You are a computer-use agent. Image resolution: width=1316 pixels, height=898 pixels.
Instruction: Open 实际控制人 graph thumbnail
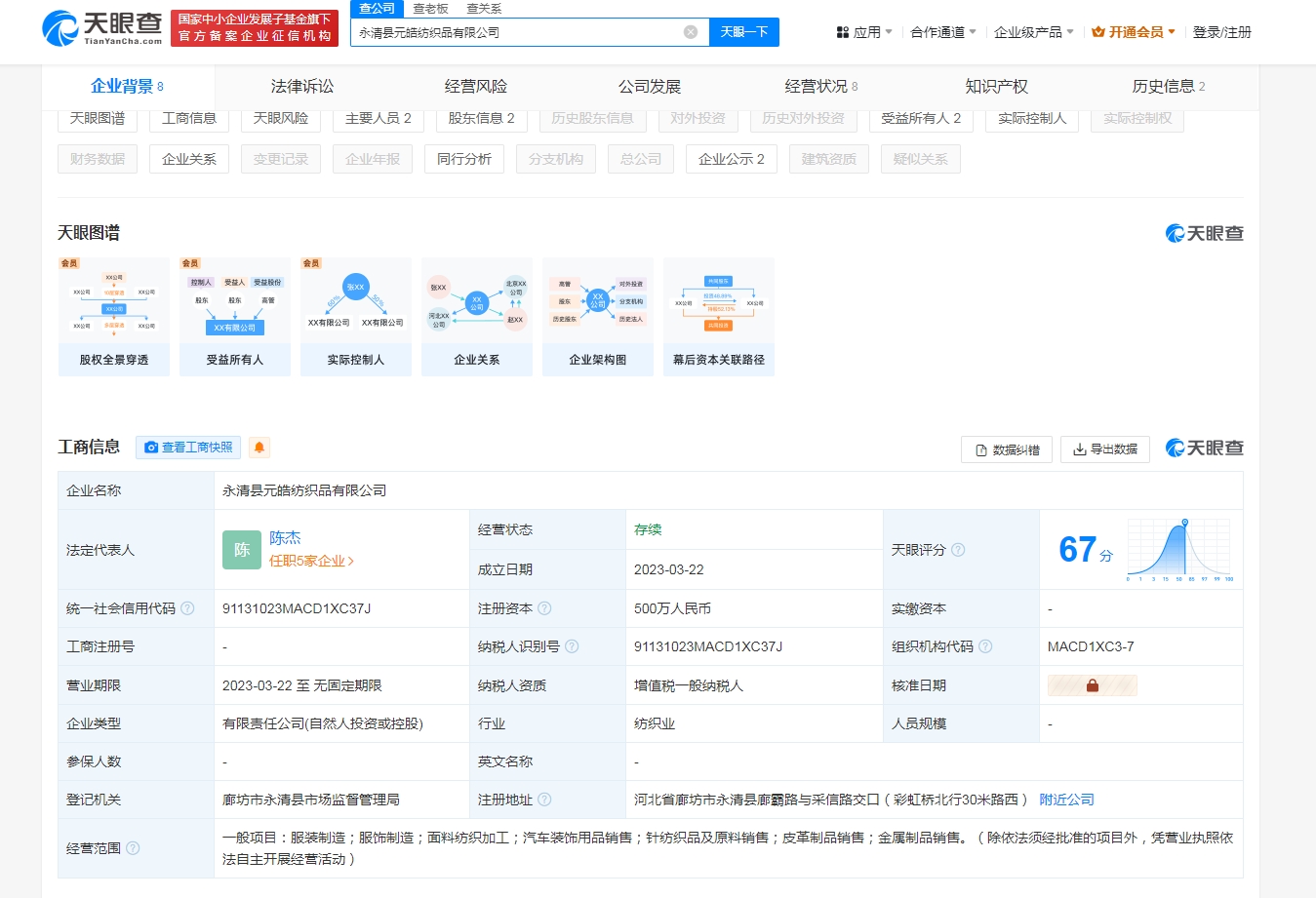point(356,317)
